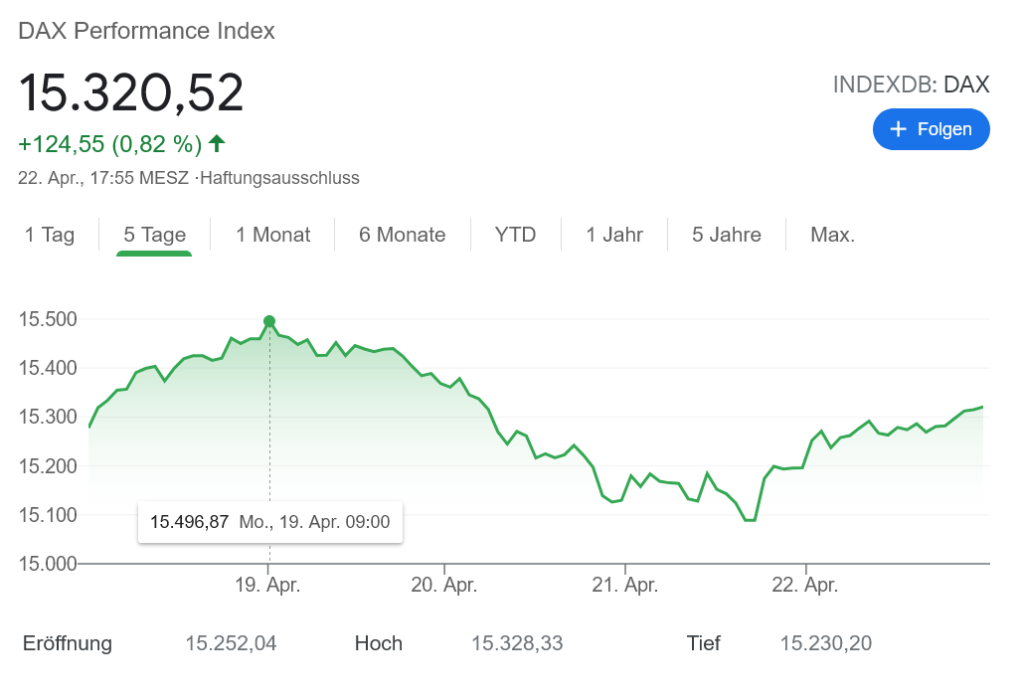Image resolution: width=1024 pixels, height=698 pixels.
Task: Click the 21. Apr. date axis label
Action: click(625, 586)
